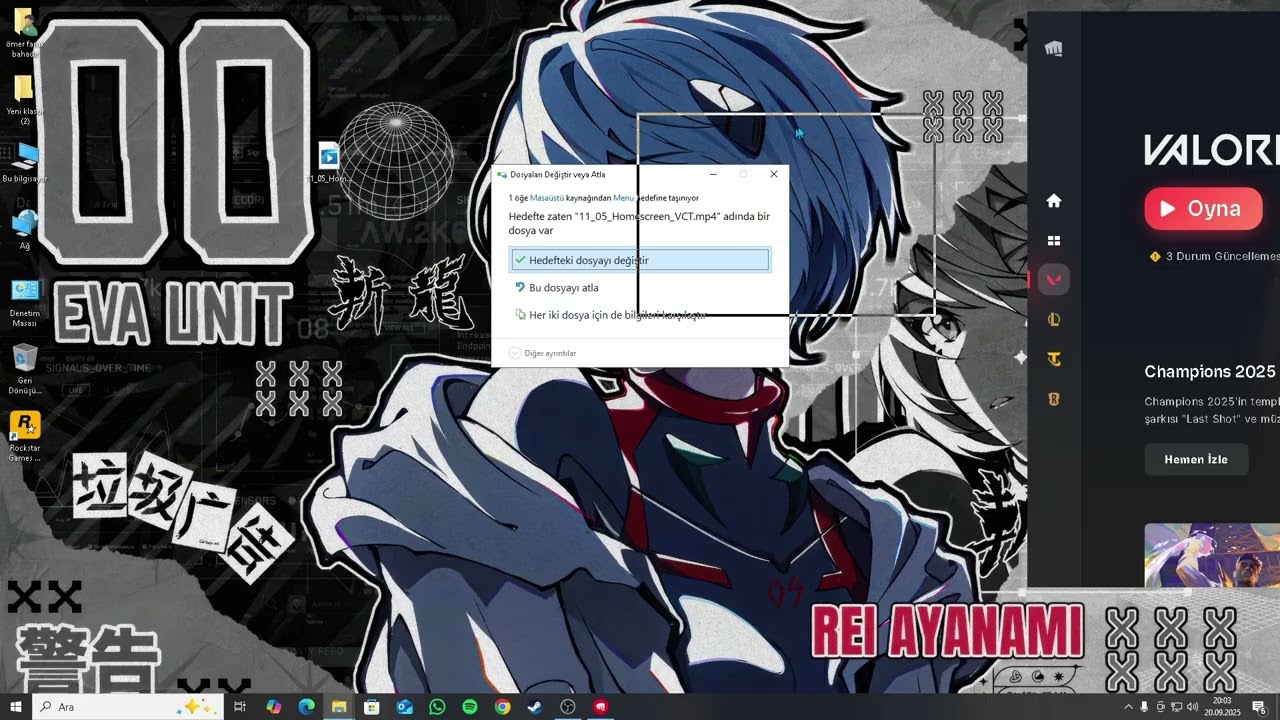Select League of Legends in Riot sidebar
This screenshot has height=720, width=1280.
tap(1053, 320)
